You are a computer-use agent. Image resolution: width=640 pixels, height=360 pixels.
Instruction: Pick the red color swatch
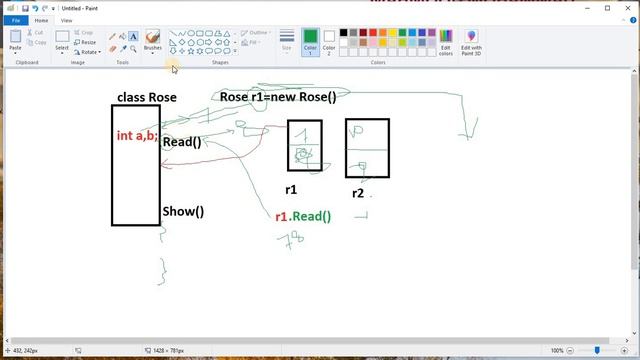click(x=373, y=33)
